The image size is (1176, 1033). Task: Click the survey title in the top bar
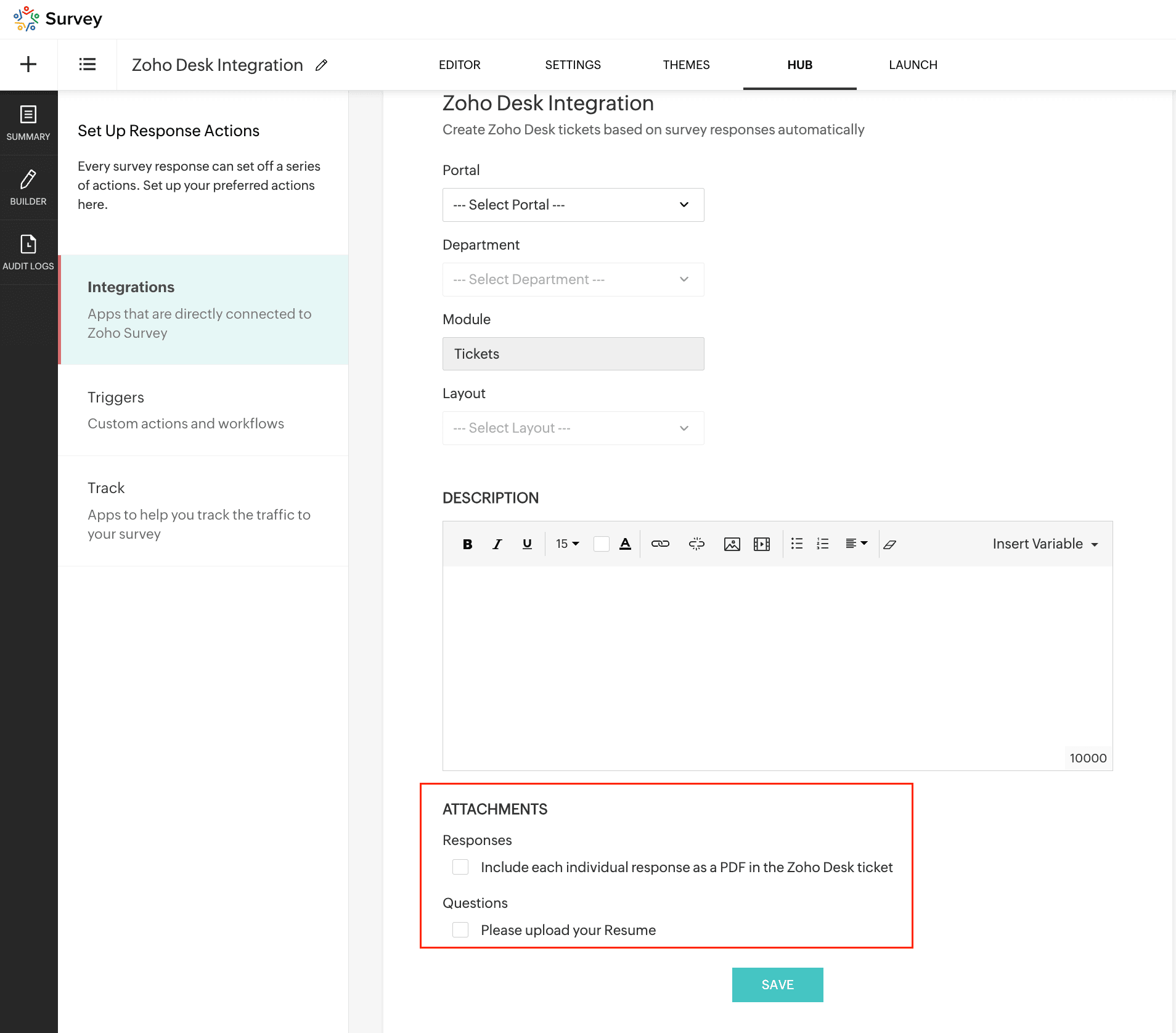click(x=218, y=65)
